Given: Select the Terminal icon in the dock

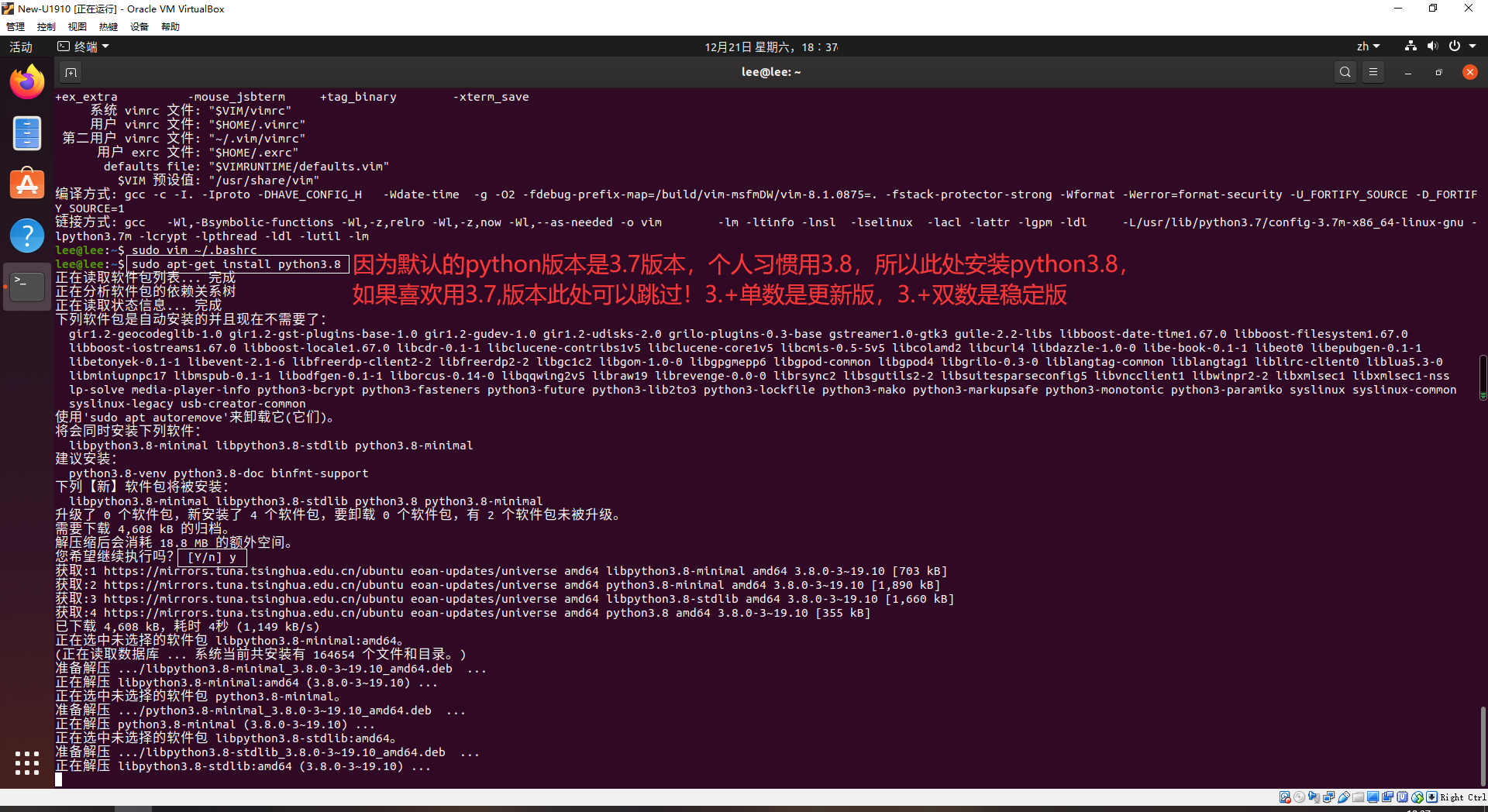Looking at the screenshot, I should click(x=27, y=286).
